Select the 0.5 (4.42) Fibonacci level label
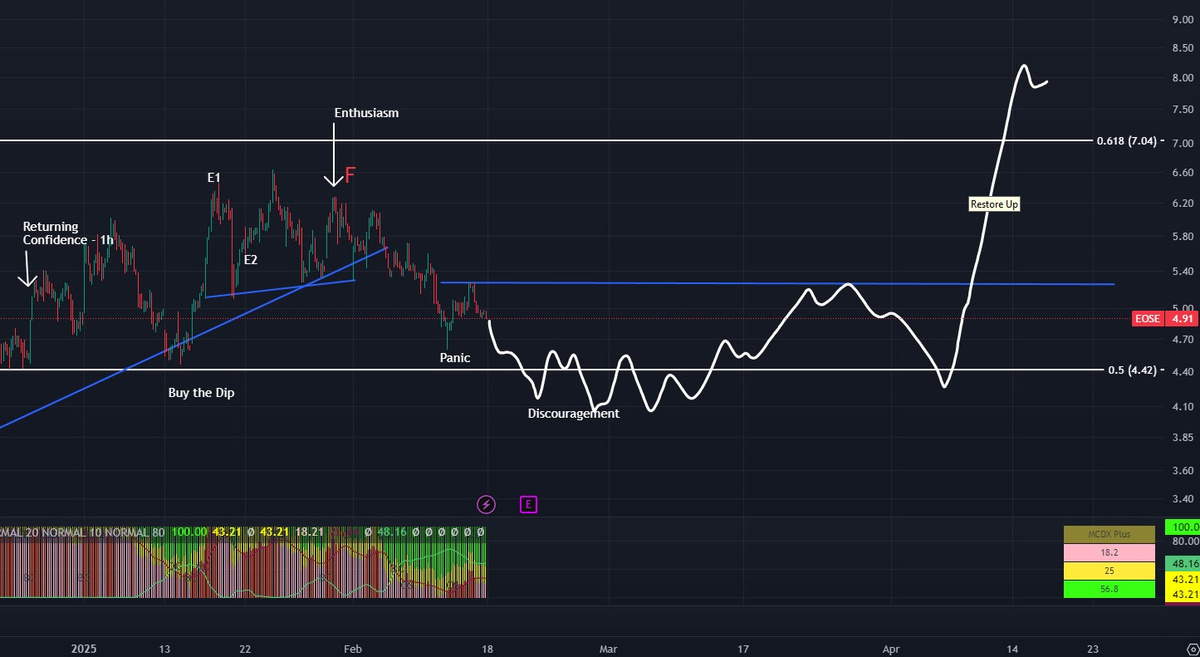The height and width of the screenshot is (657, 1200). click(x=1134, y=370)
